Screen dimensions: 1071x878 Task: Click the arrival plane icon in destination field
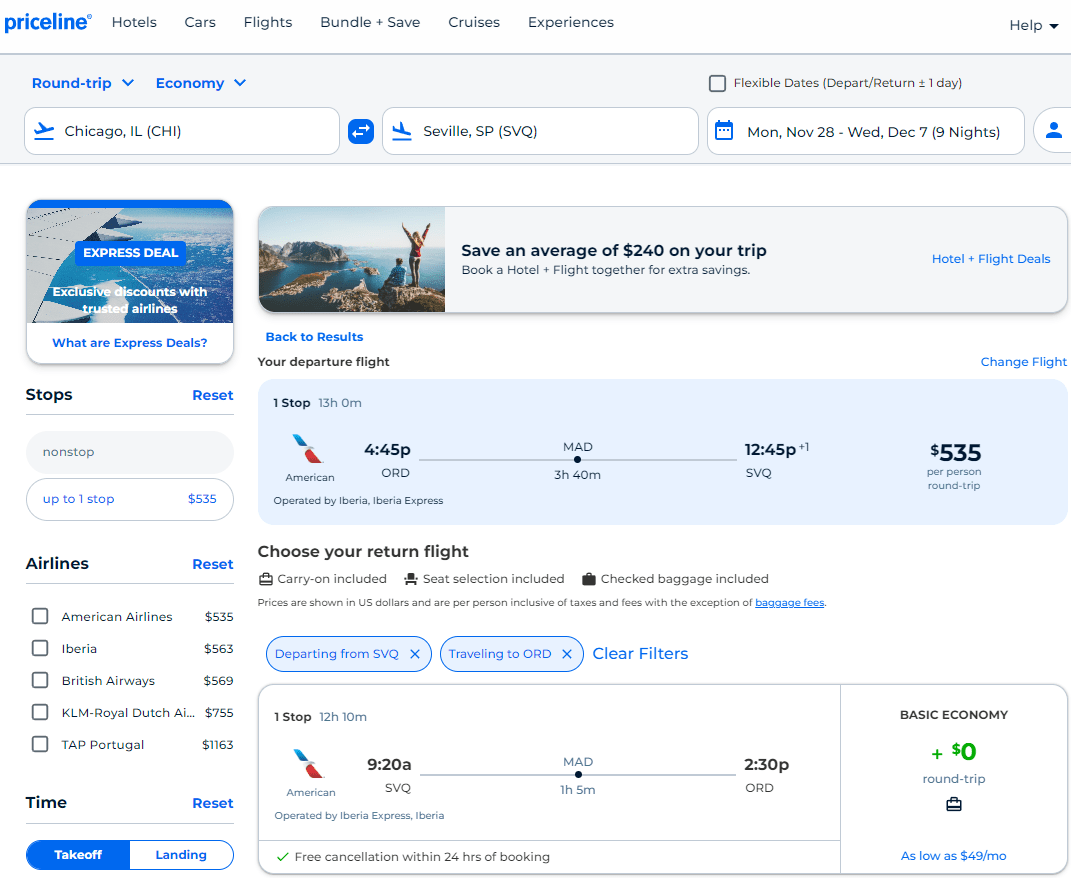[x=403, y=131]
